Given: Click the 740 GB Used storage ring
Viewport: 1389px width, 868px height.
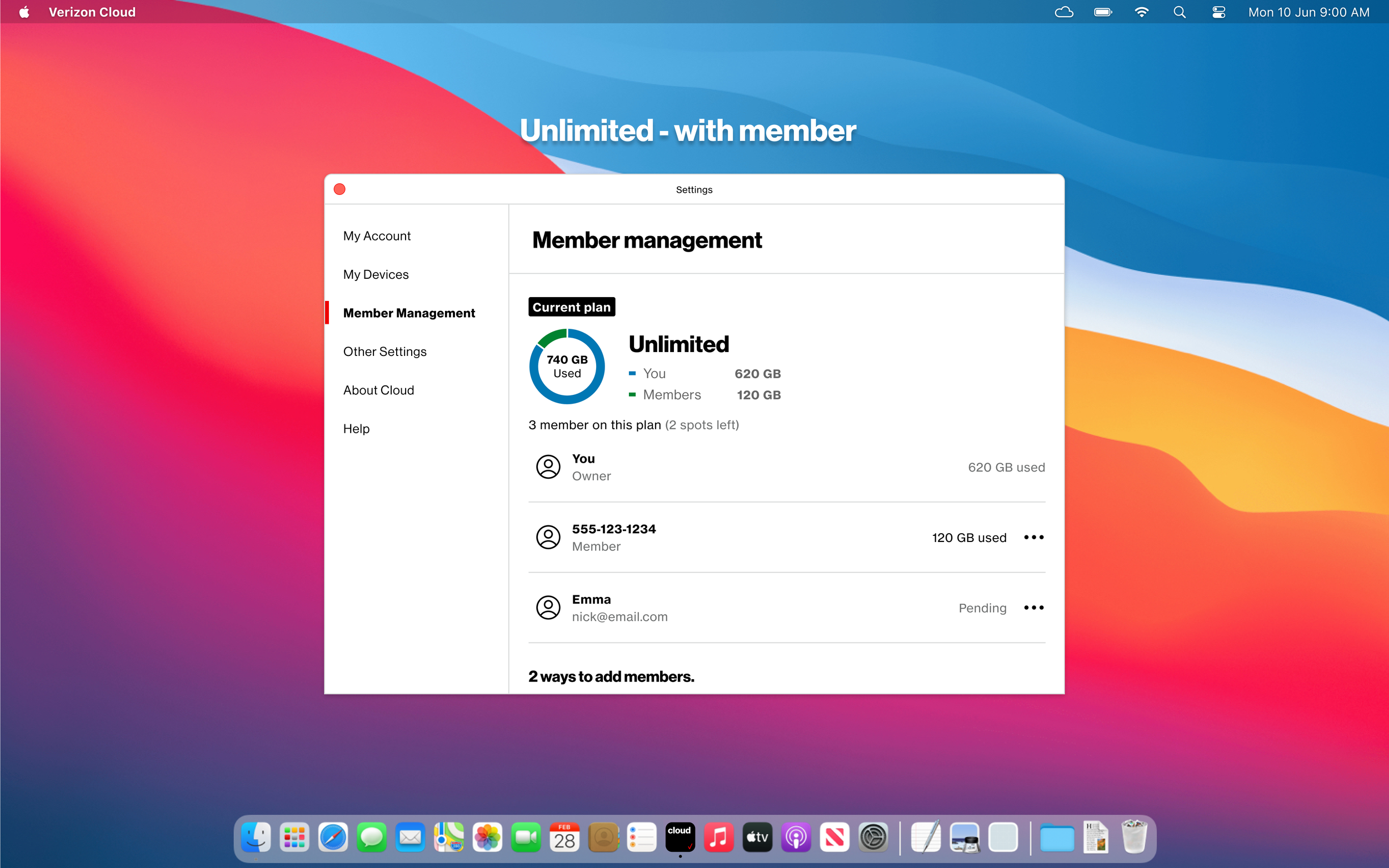Looking at the screenshot, I should pos(567,367).
